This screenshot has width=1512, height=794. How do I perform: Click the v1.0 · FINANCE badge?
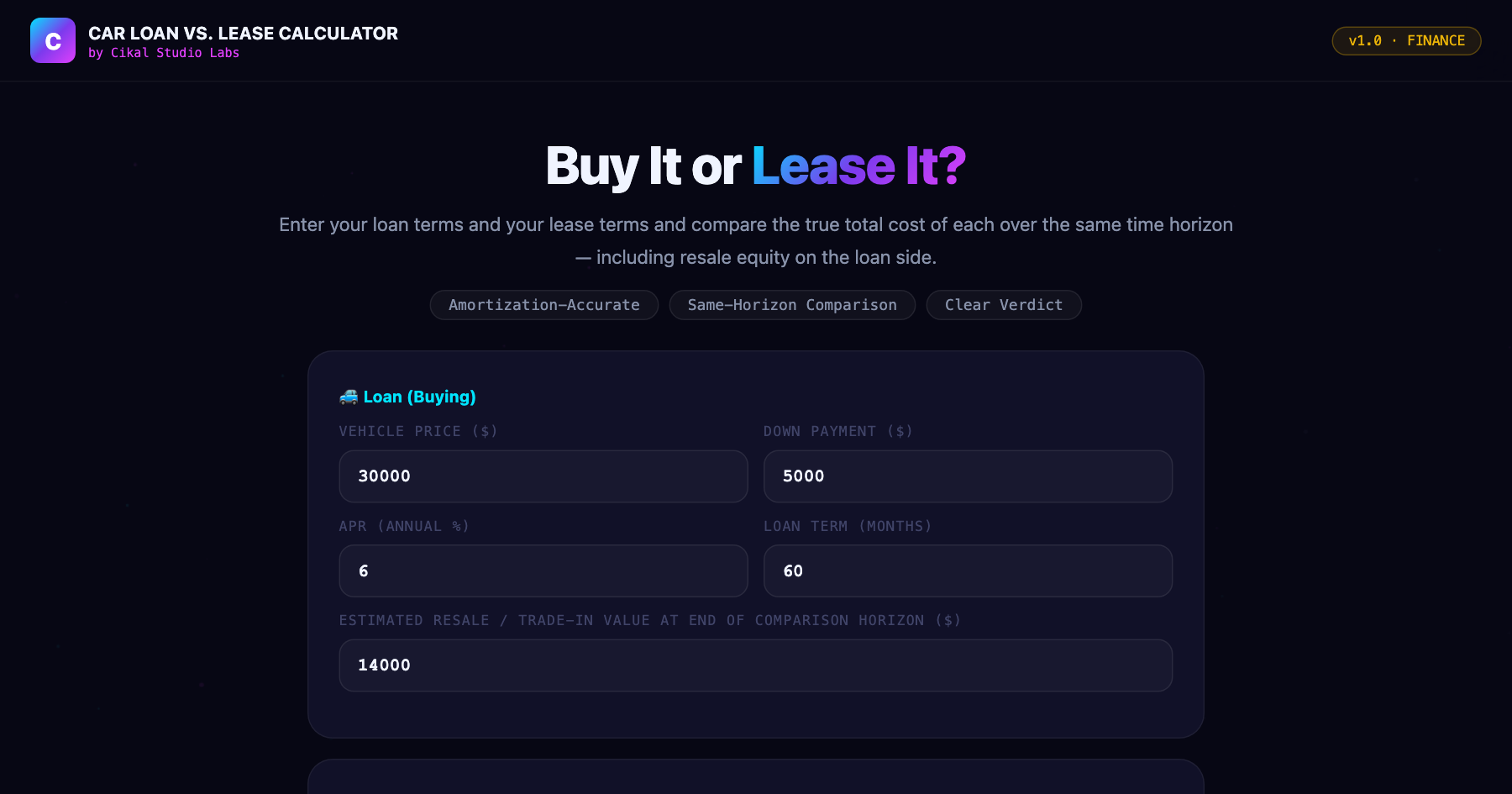click(x=1406, y=40)
